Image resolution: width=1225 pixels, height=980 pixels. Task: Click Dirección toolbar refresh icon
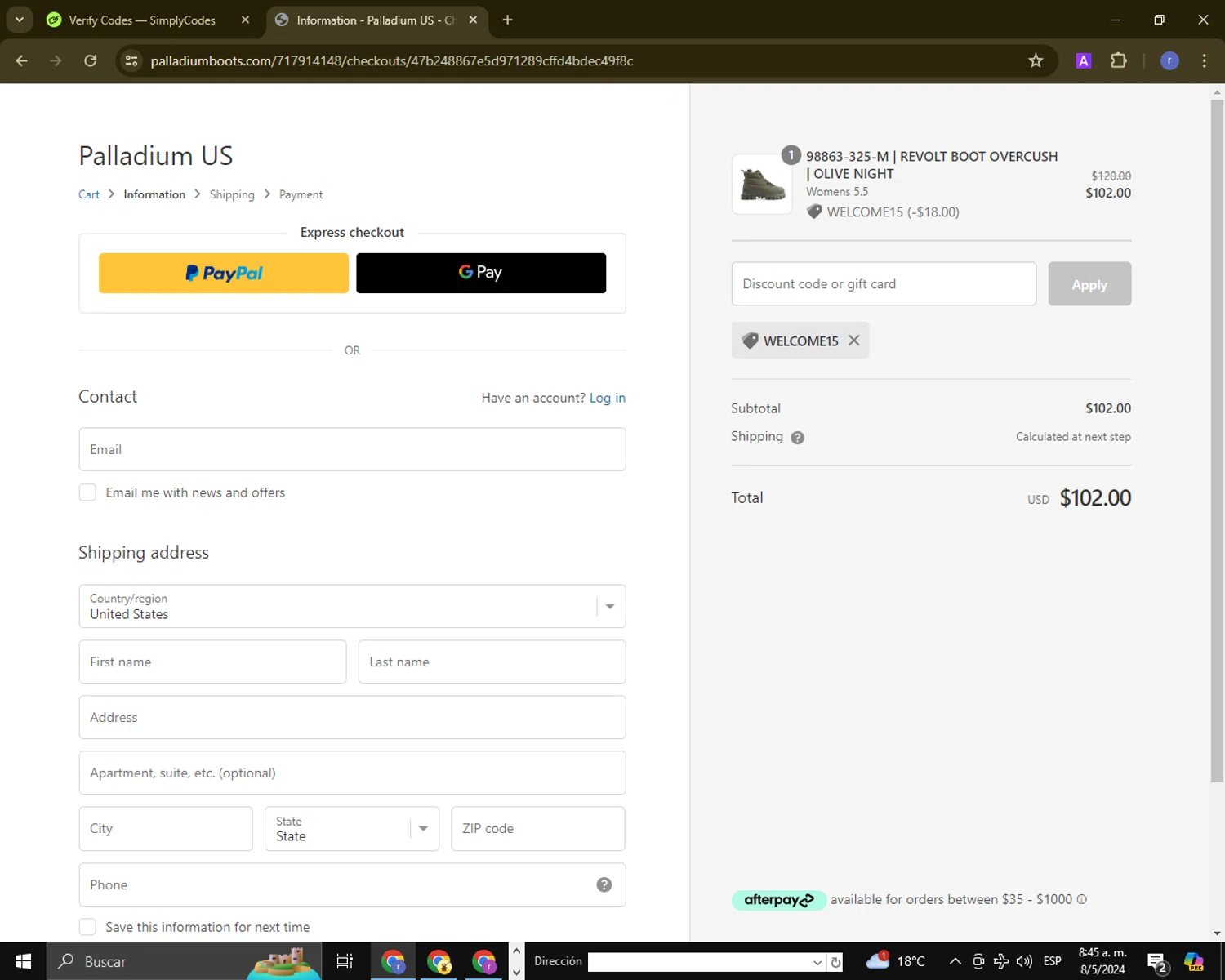pos(835,962)
